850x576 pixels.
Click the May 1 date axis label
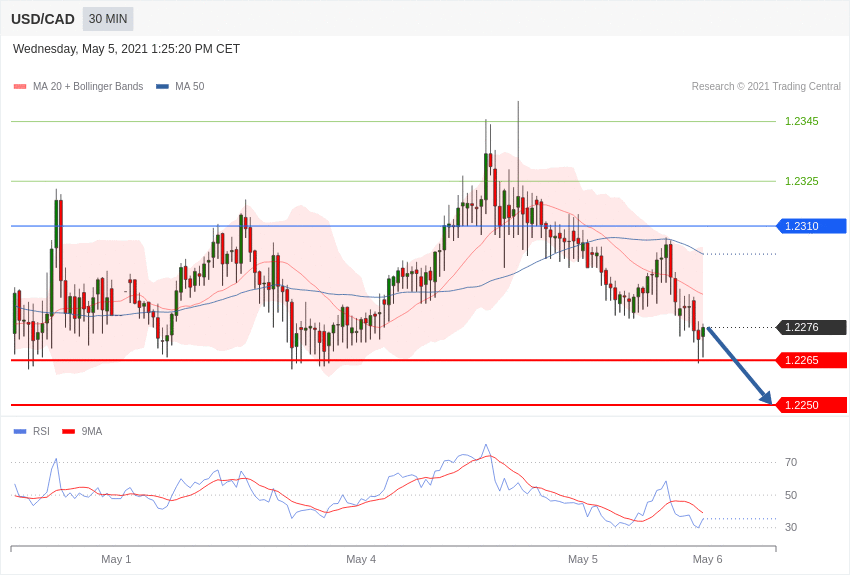point(116,559)
